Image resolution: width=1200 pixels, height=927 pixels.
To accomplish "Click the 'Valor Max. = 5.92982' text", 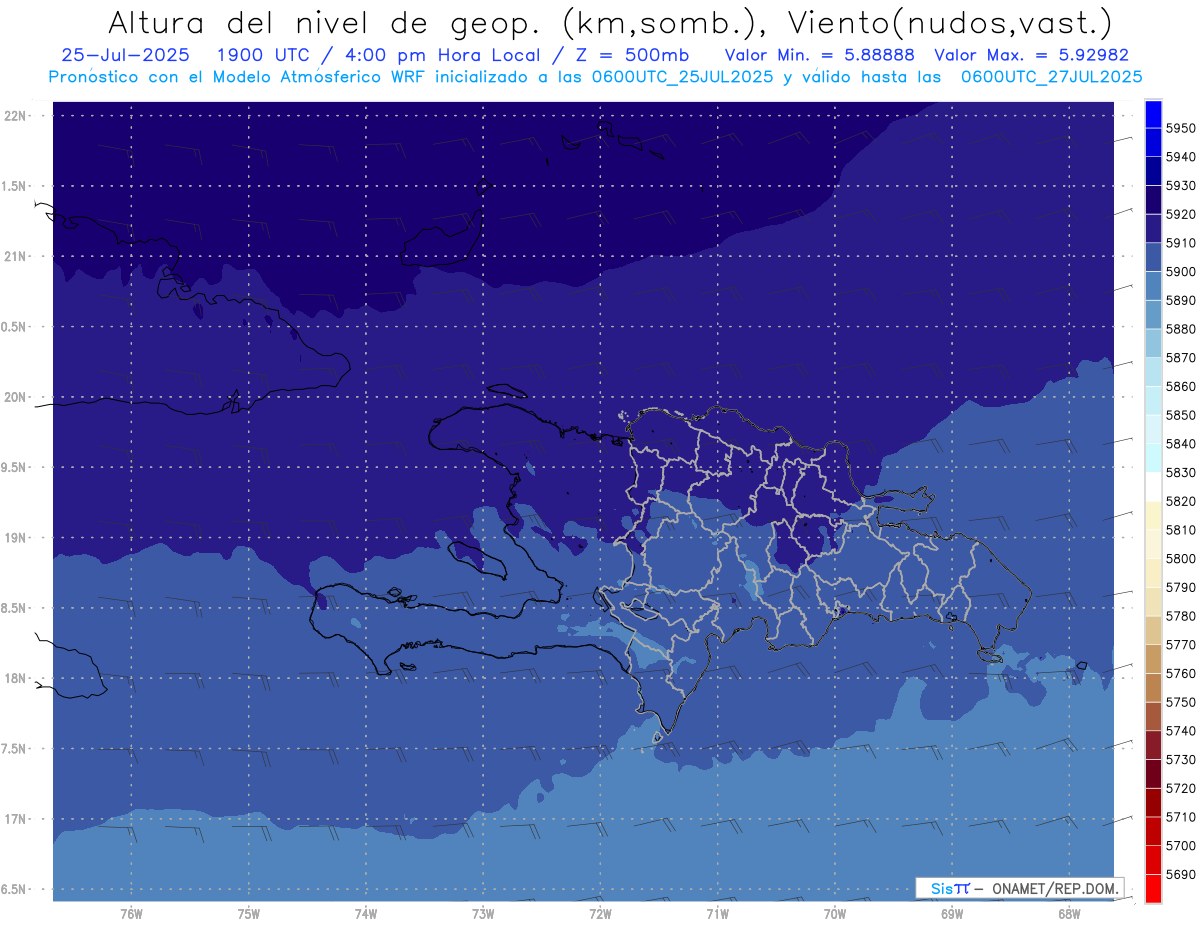I will [1031, 55].
